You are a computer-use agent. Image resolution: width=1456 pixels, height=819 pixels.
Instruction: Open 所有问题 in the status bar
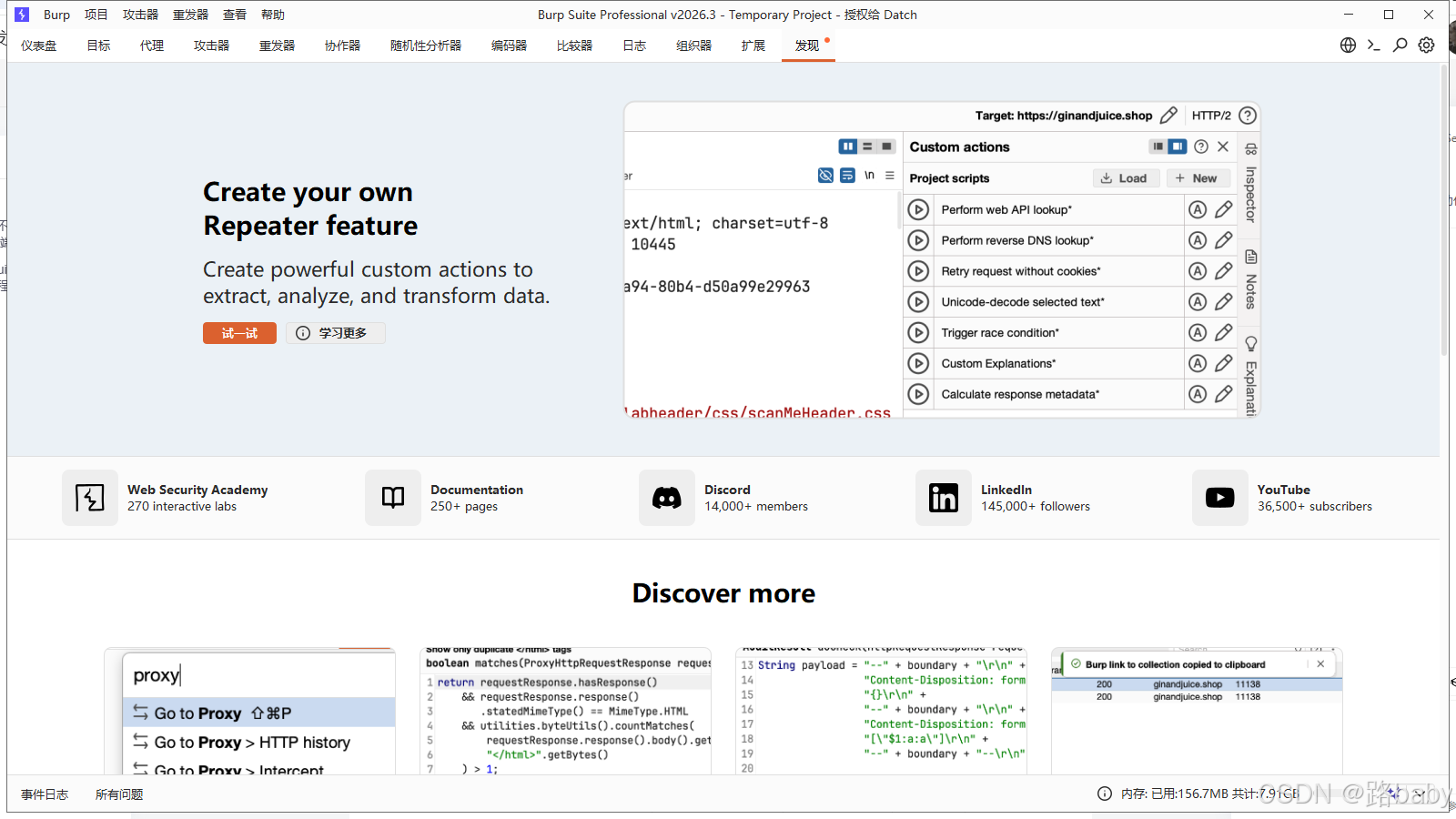pos(119,794)
